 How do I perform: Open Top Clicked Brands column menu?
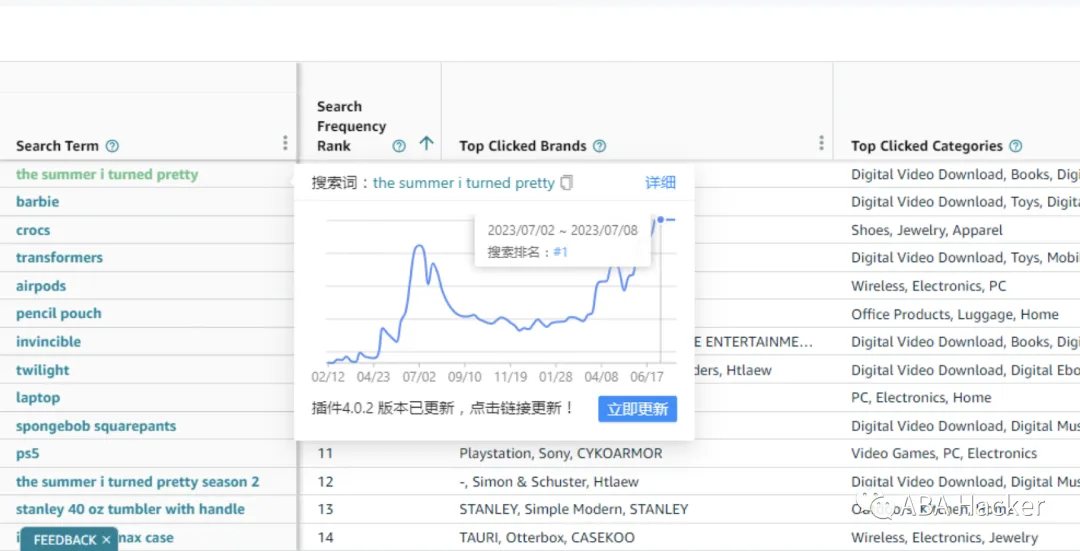point(821,143)
